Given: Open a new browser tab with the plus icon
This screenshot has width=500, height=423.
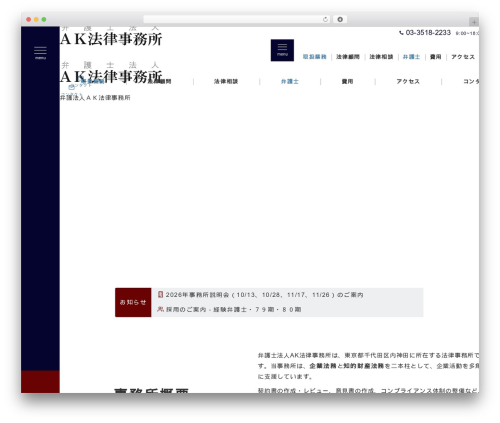Looking at the screenshot, I should [x=474, y=22].
